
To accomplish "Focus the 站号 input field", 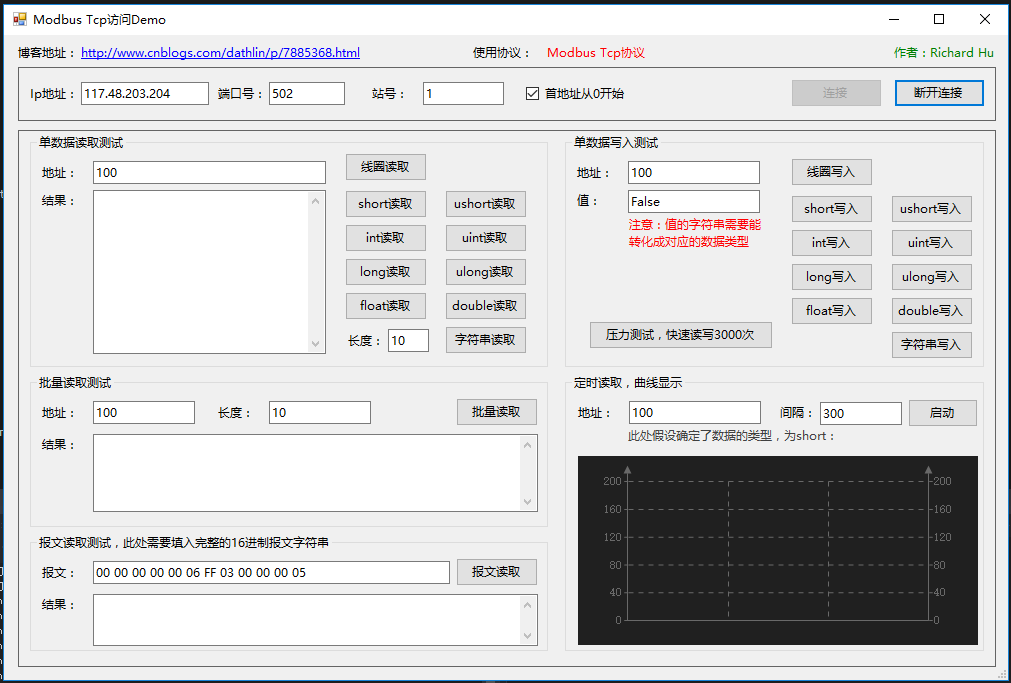I will point(463,94).
